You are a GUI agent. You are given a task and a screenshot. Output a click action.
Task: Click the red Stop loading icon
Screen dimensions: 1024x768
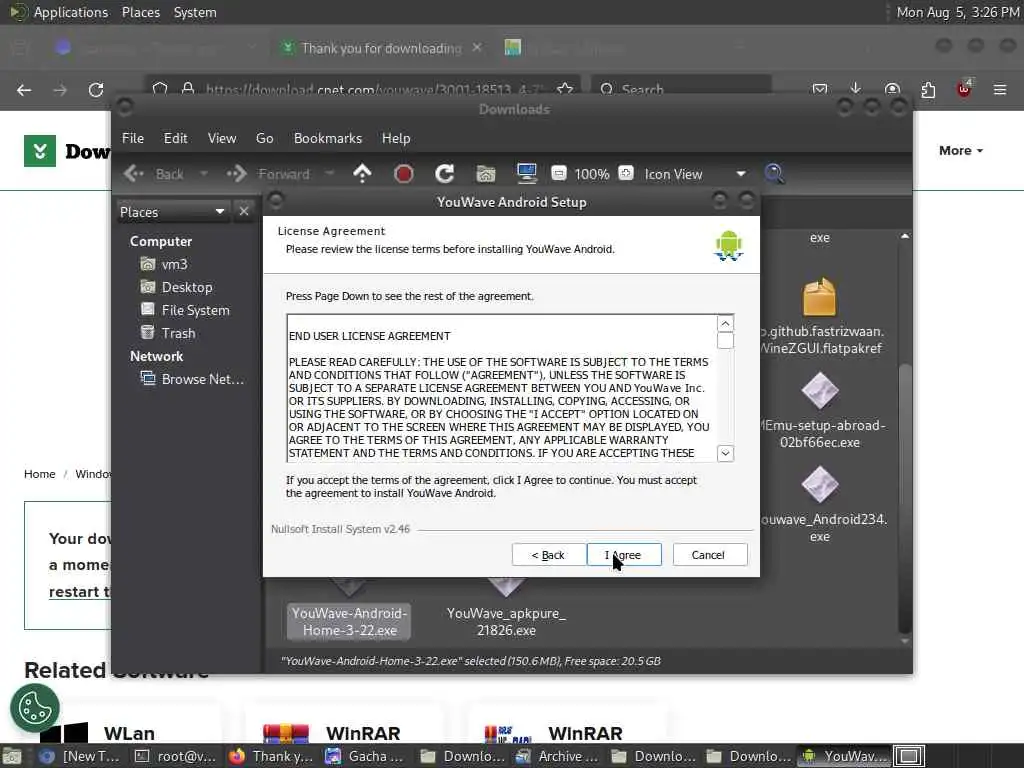tap(404, 174)
